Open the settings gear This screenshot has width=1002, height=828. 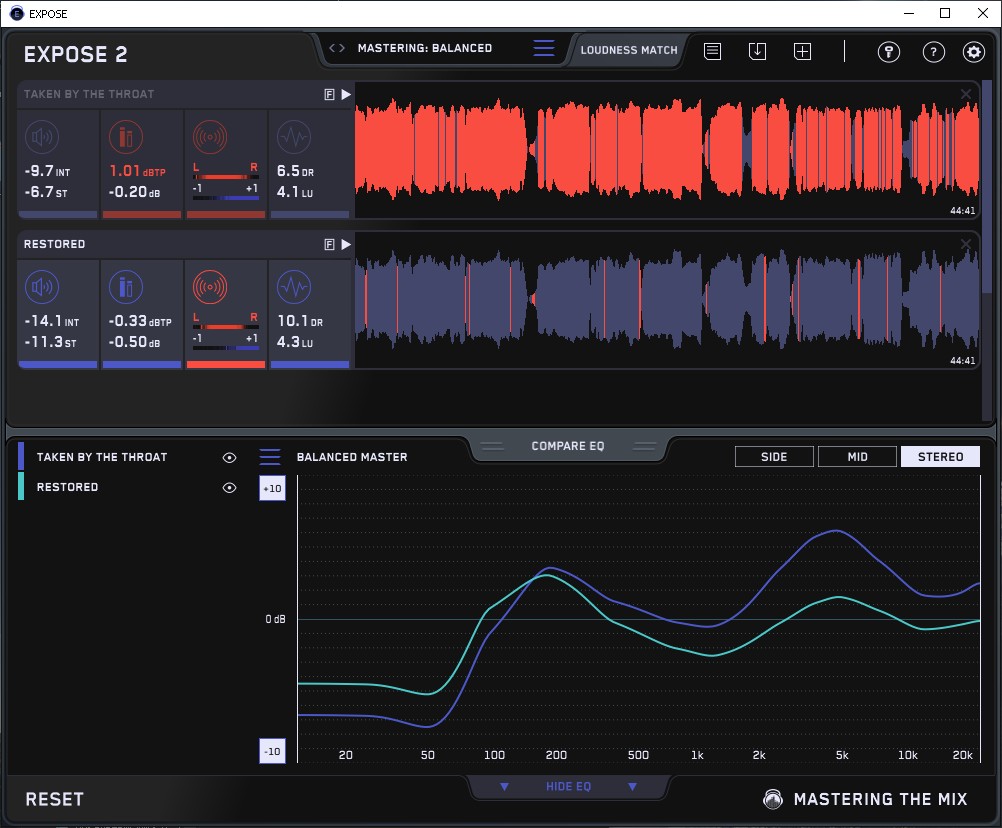(973, 52)
